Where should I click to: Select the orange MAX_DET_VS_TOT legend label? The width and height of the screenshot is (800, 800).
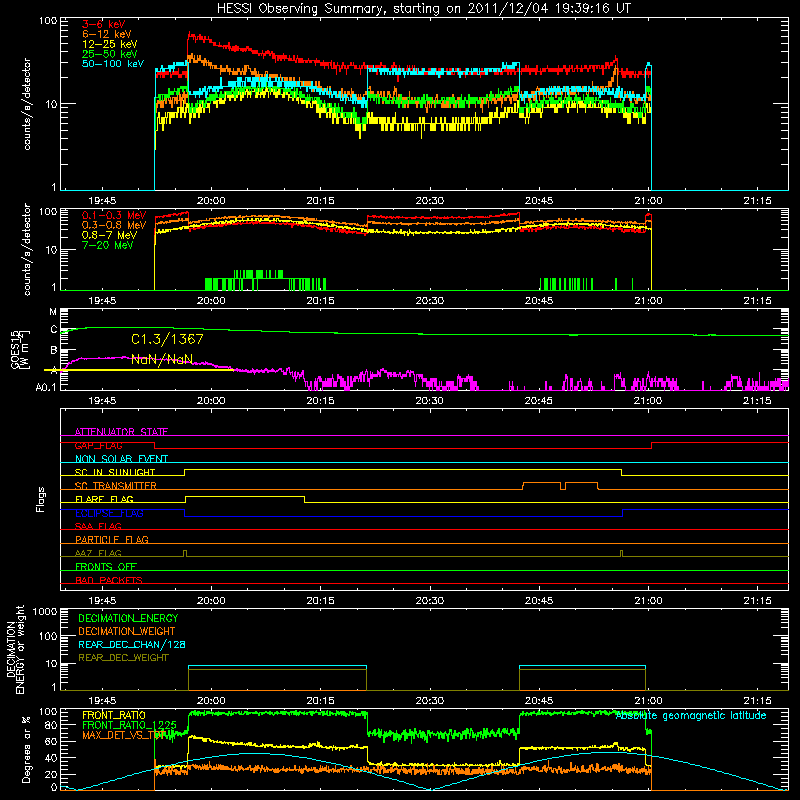[124, 735]
